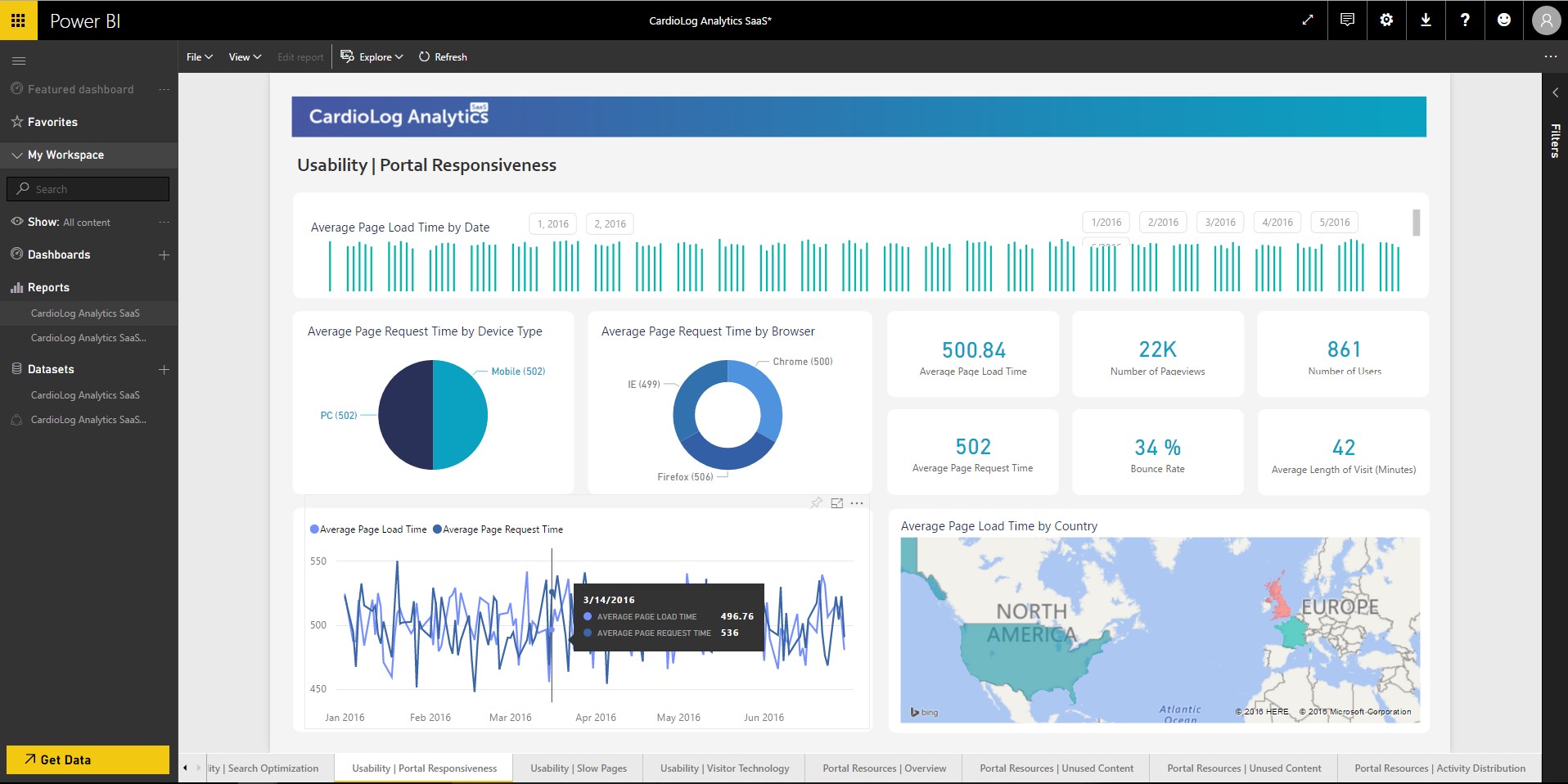Select Usability | Portal Responsiveness tab
The height and width of the screenshot is (784, 1568).
[x=424, y=768]
